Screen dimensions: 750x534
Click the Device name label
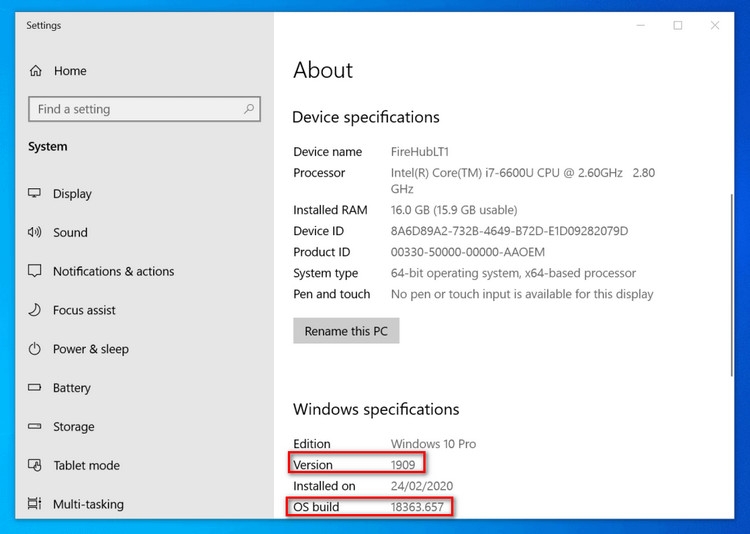(x=328, y=152)
